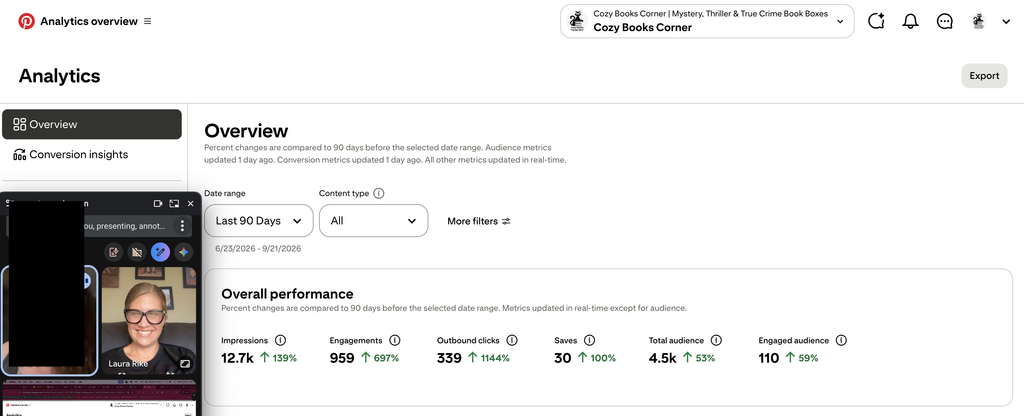The height and width of the screenshot is (416, 1024).
Task: Click the 12.7k impressions value
Action: tap(237, 358)
